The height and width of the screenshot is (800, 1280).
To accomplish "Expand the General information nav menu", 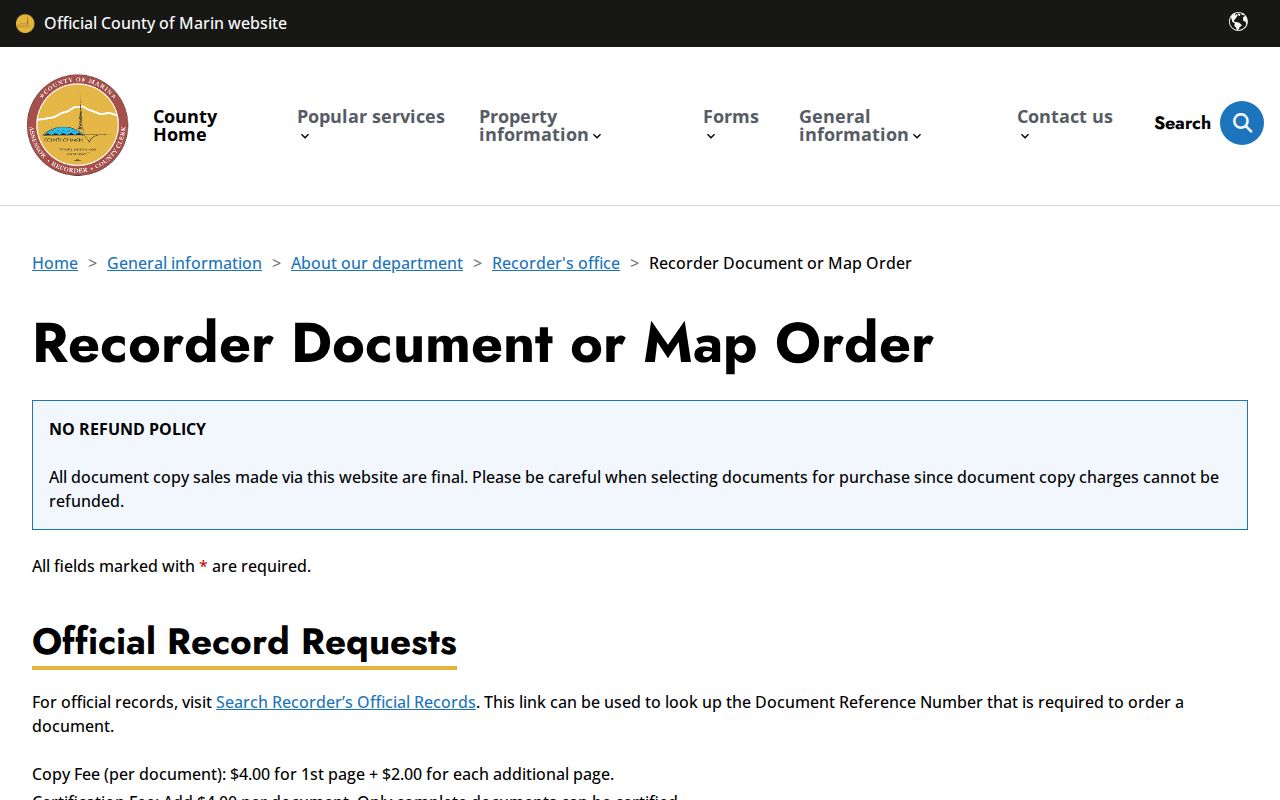I will click(x=860, y=125).
